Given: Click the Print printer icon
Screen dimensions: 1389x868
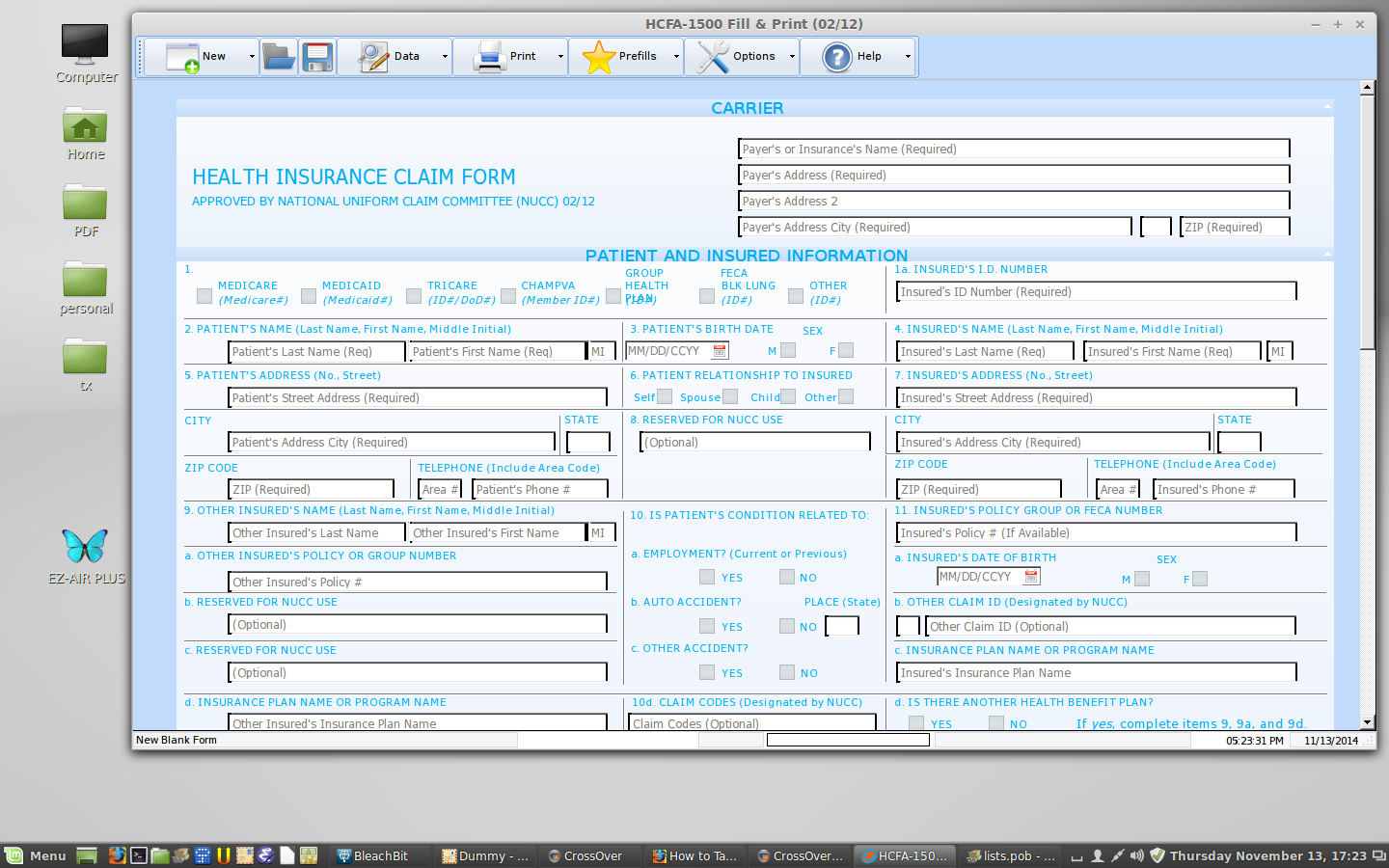Looking at the screenshot, I should pyautogui.click(x=490, y=57).
